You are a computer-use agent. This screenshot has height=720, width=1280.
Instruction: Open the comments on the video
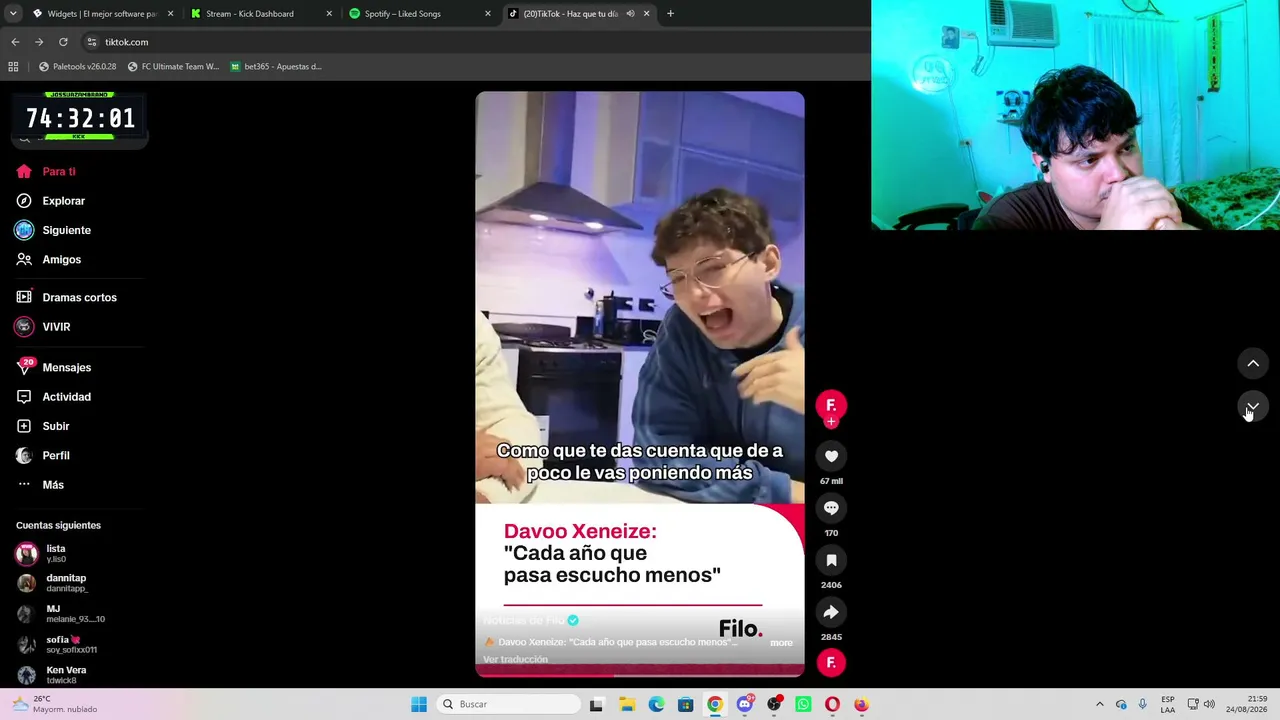click(831, 508)
